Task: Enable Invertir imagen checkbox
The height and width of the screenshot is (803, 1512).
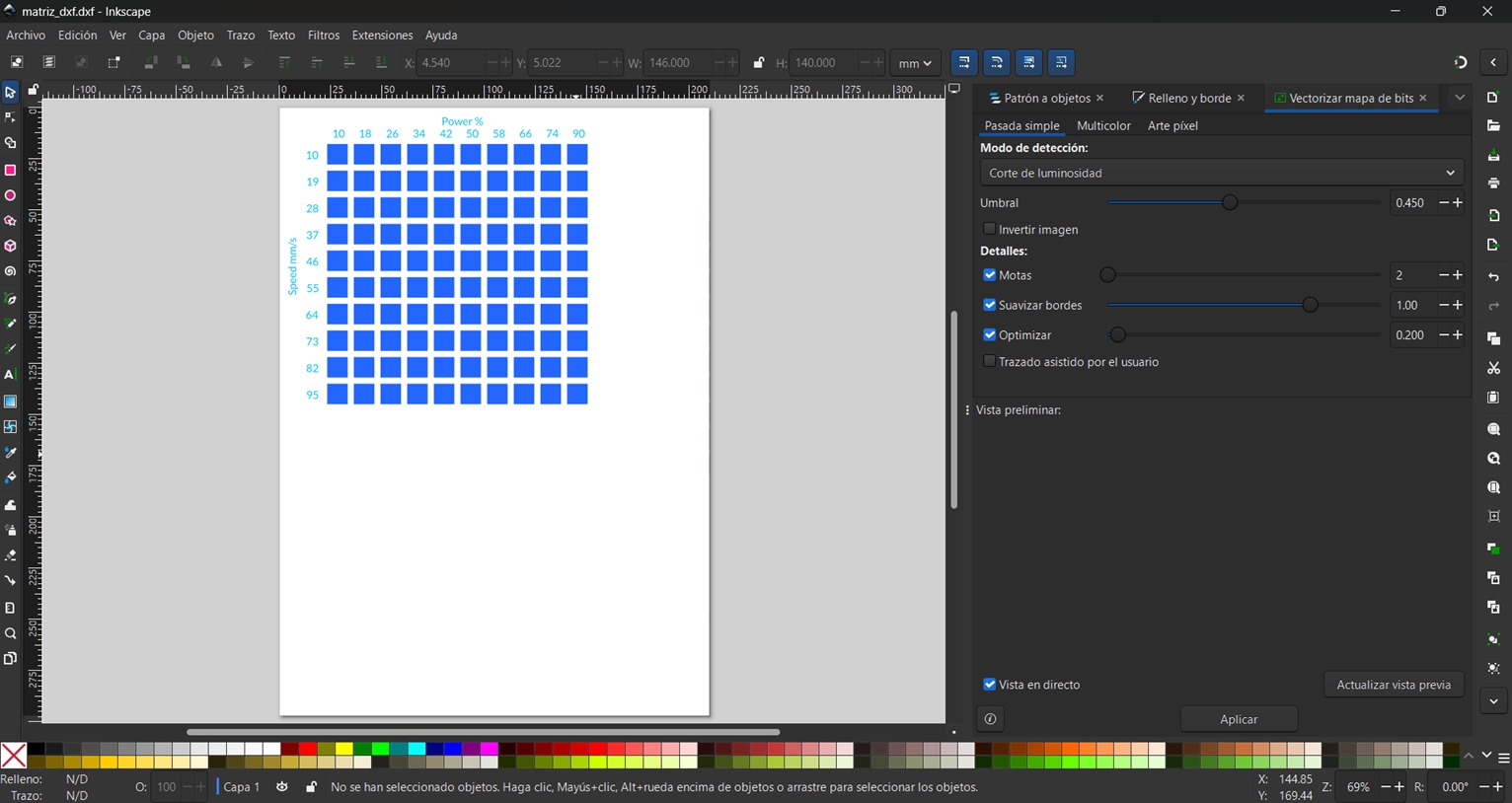Action: (x=989, y=229)
